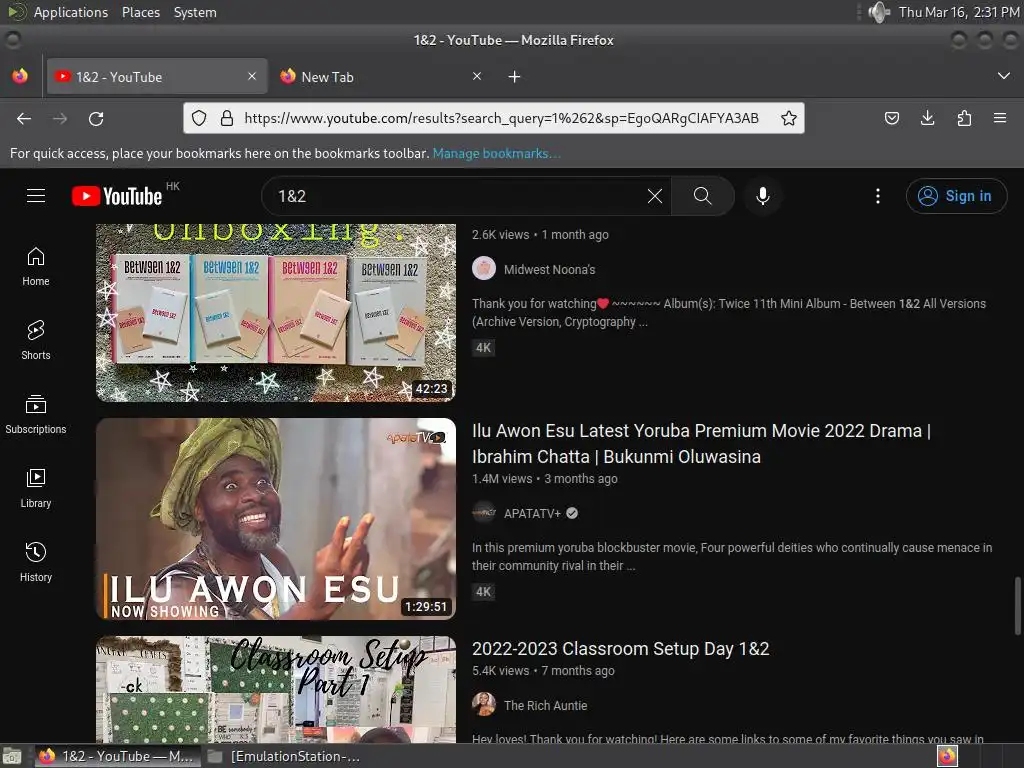Image resolution: width=1024 pixels, height=768 pixels.
Task: Open the Firefox View icon left of the tabs
Action: tap(20, 76)
